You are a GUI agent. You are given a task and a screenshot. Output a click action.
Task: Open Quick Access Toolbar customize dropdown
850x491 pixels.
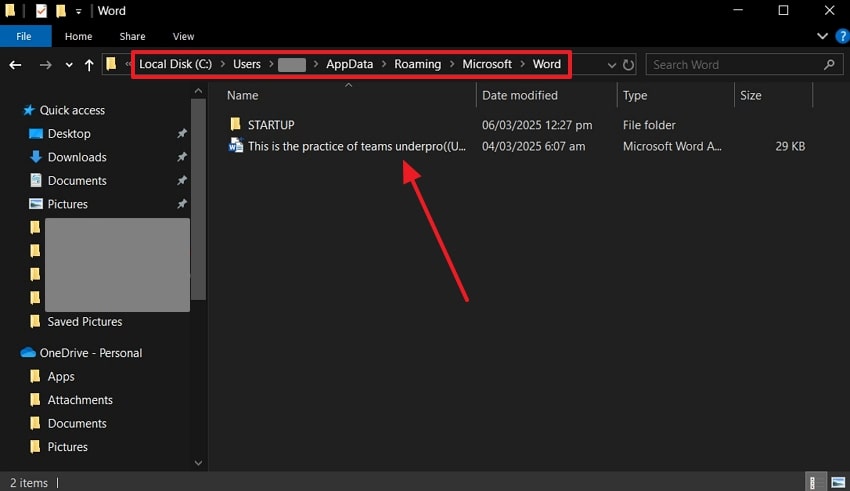click(x=79, y=11)
